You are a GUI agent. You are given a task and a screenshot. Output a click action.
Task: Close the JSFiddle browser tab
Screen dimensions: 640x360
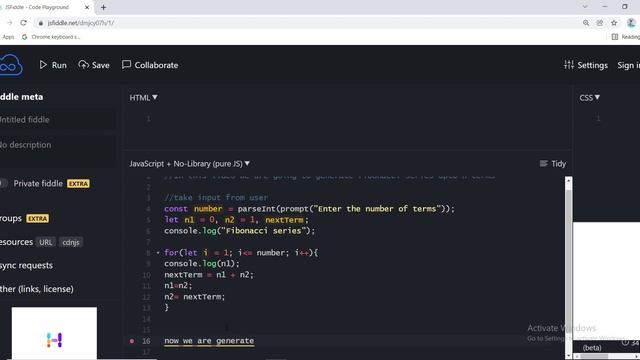[87, 7]
